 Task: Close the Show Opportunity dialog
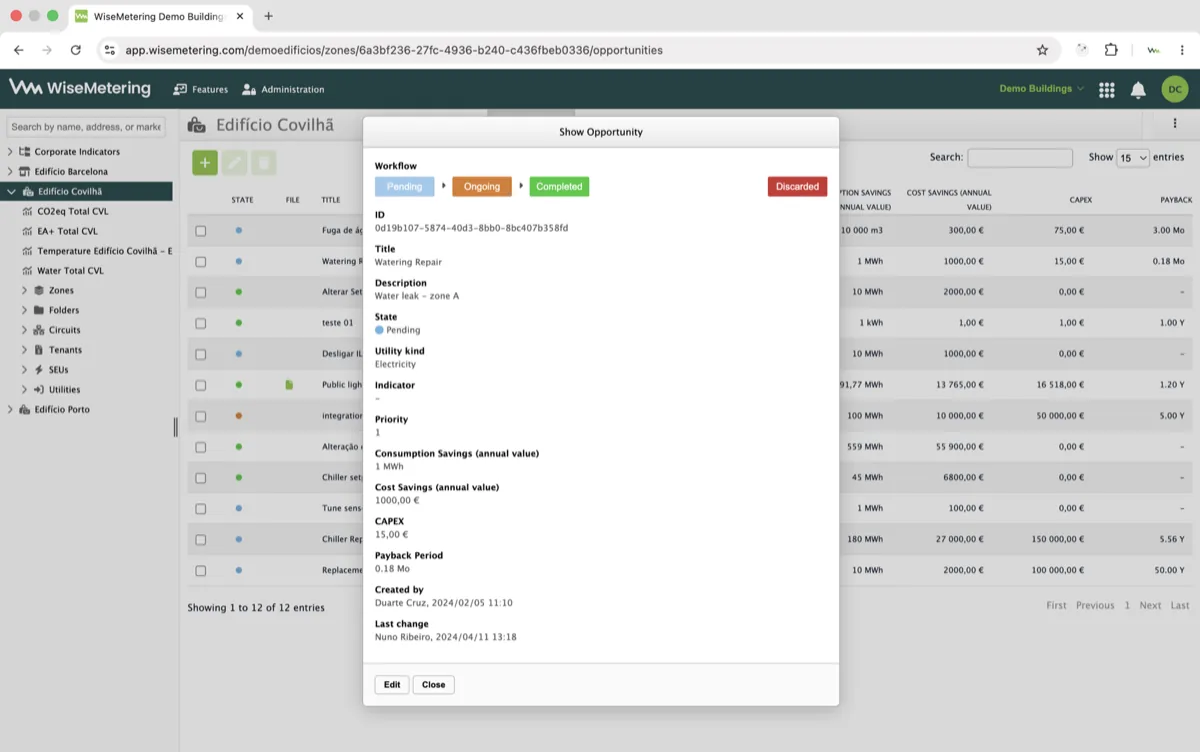[434, 685]
